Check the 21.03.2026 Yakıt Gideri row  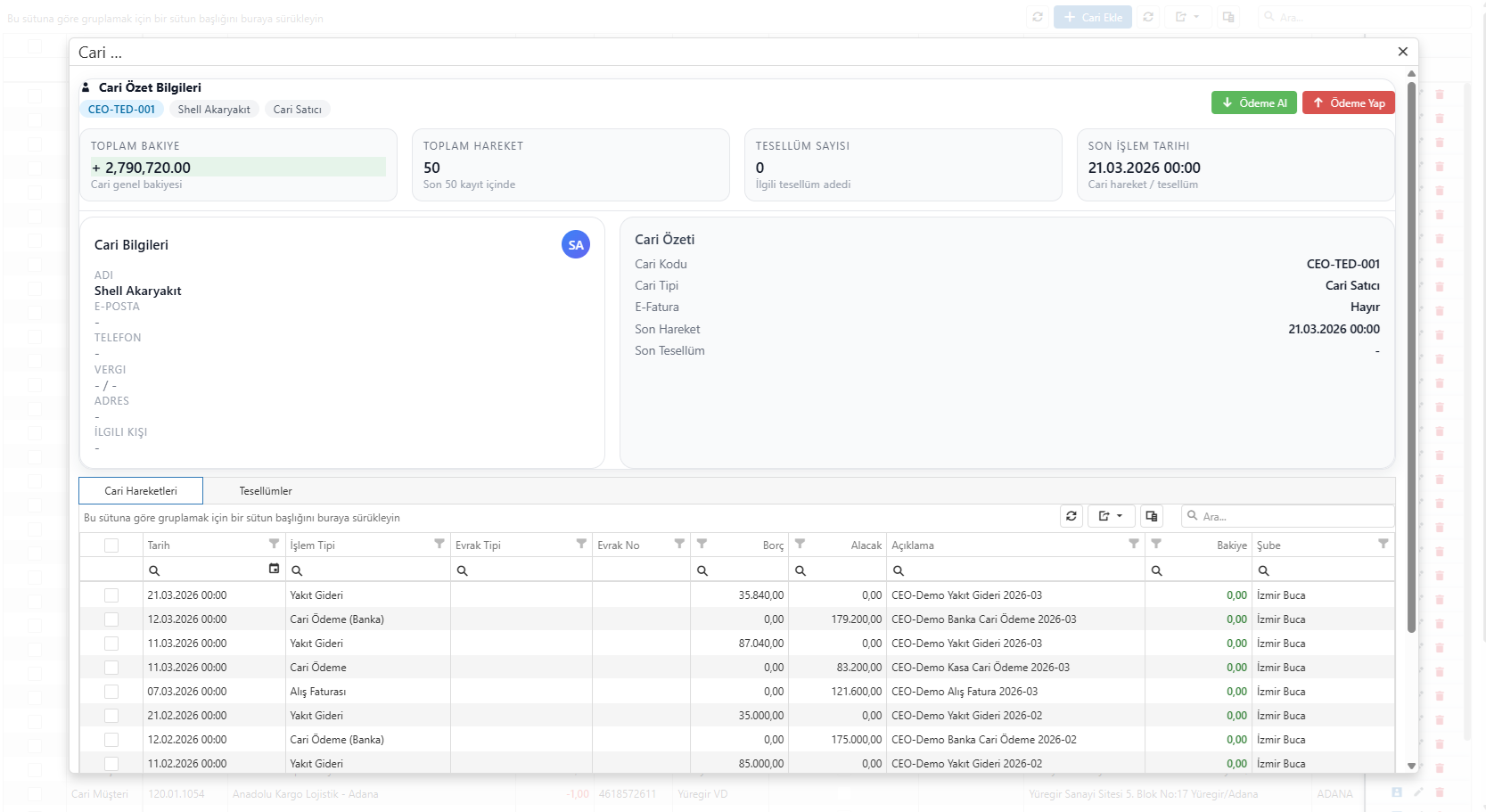coord(111,595)
